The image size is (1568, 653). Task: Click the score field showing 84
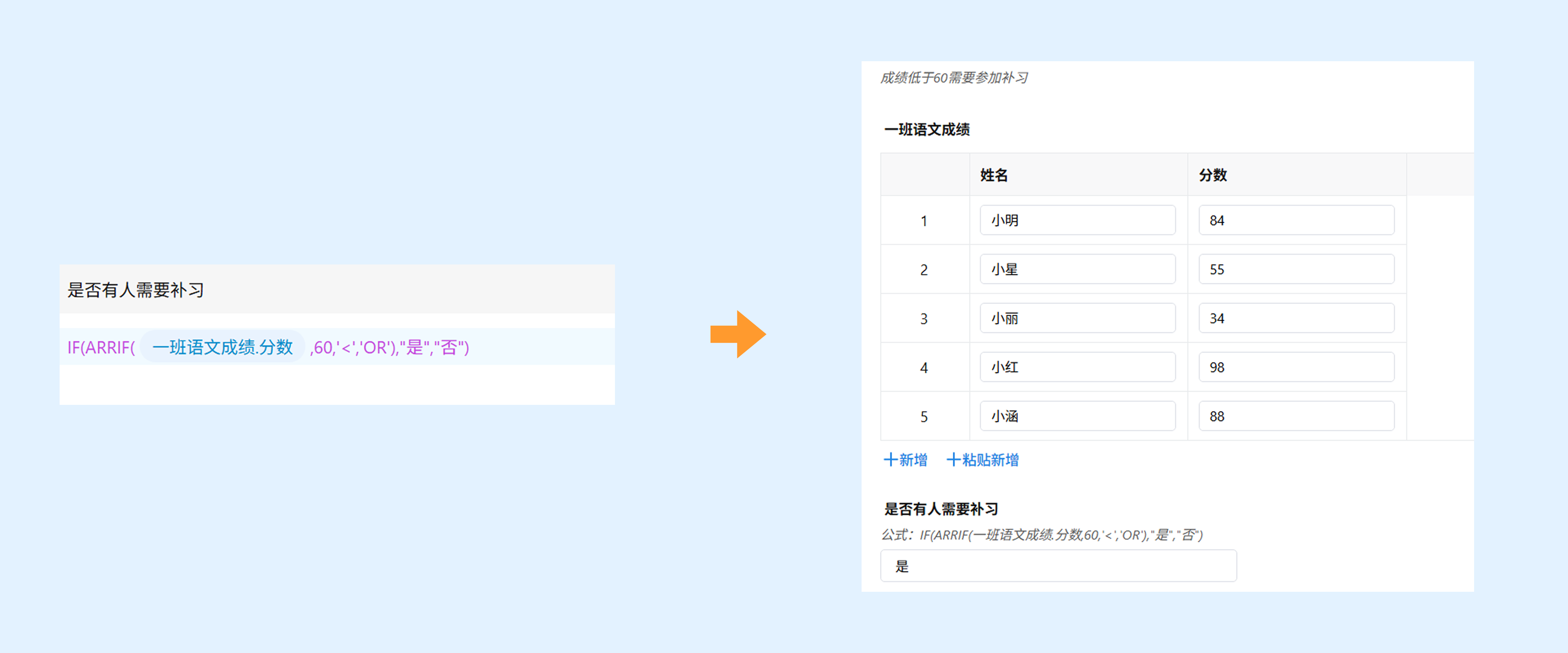coord(1296,220)
